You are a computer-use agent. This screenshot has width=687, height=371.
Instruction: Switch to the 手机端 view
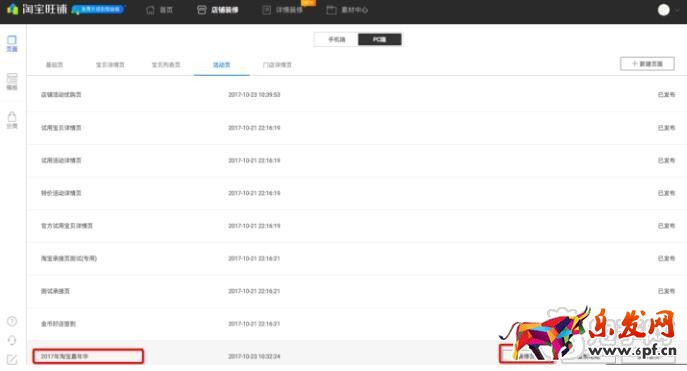tap(336, 39)
